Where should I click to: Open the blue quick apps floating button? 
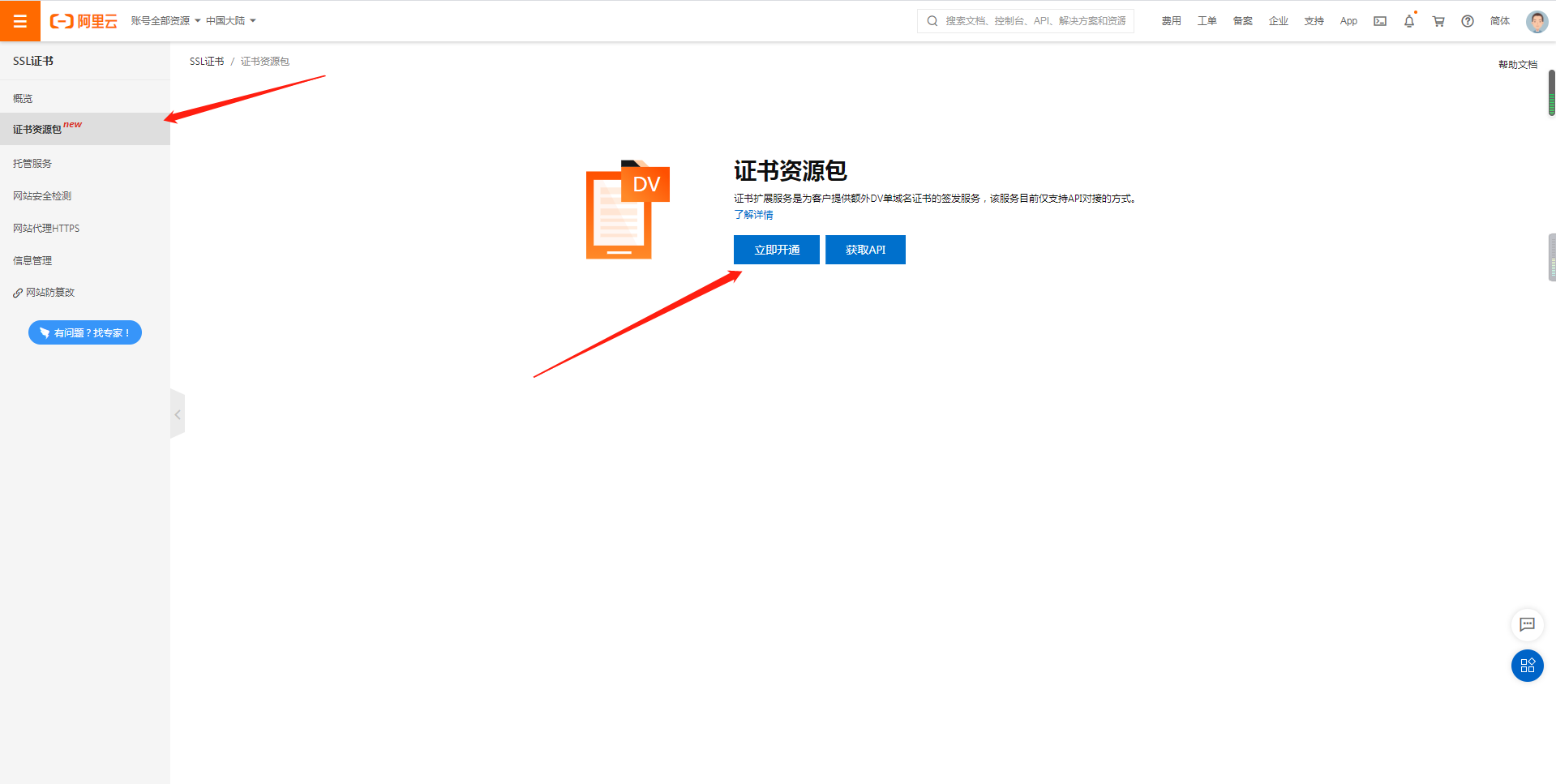tap(1527, 666)
